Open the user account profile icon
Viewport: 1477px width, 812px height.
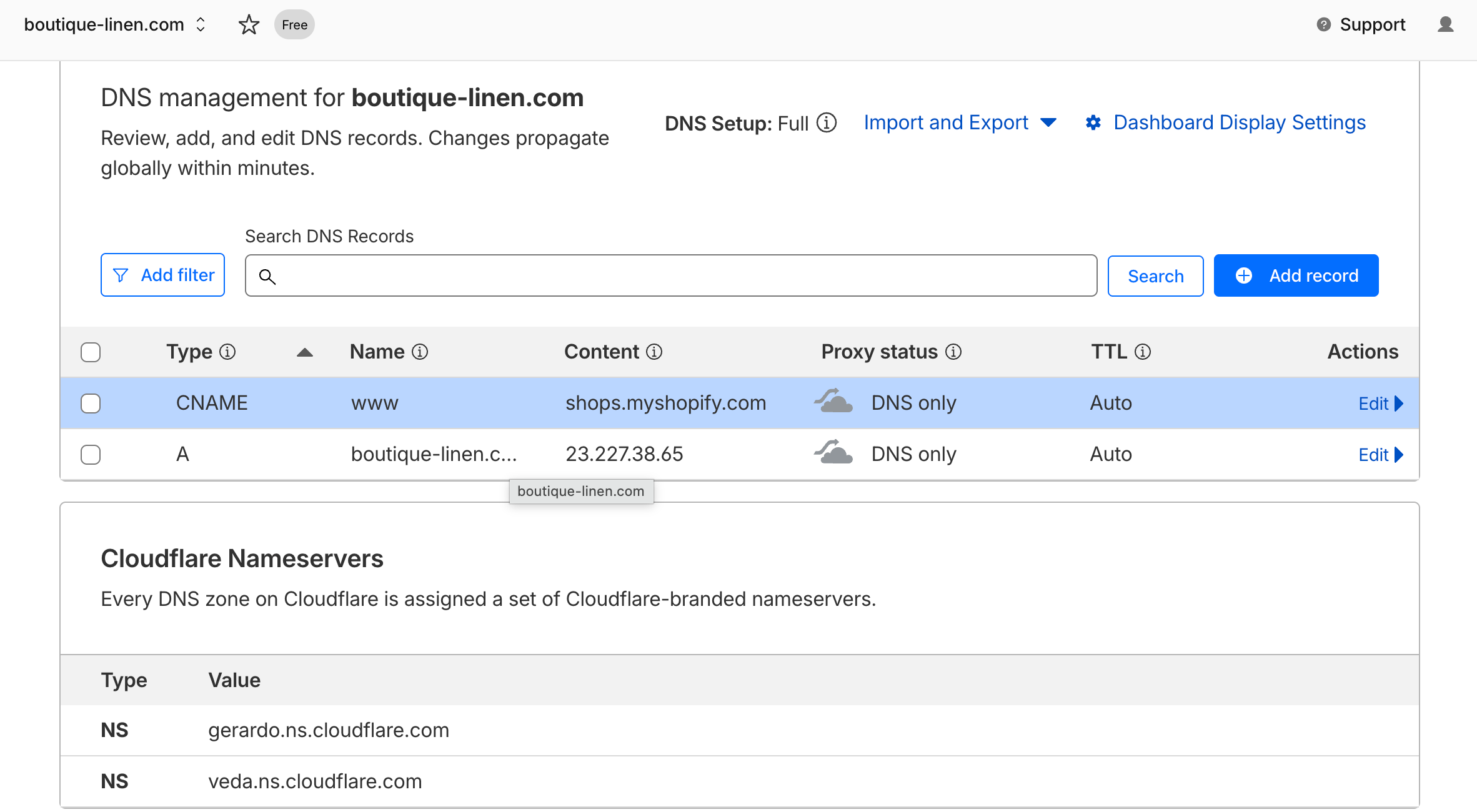[1445, 25]
